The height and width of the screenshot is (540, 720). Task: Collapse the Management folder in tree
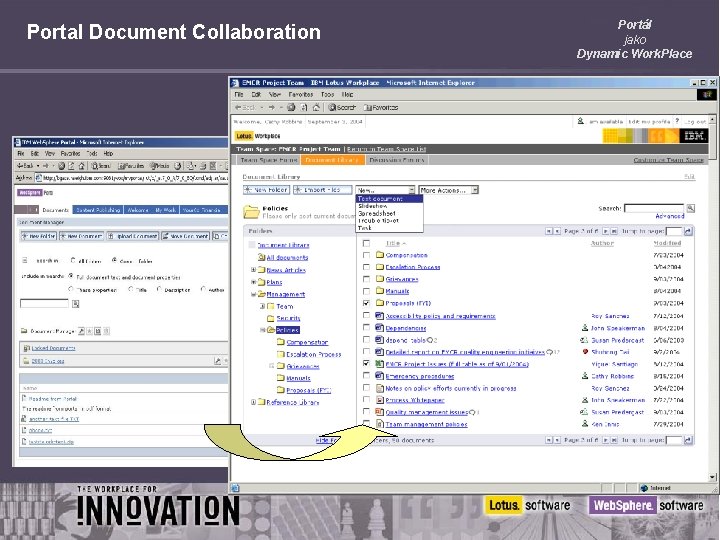coord(253,294)
